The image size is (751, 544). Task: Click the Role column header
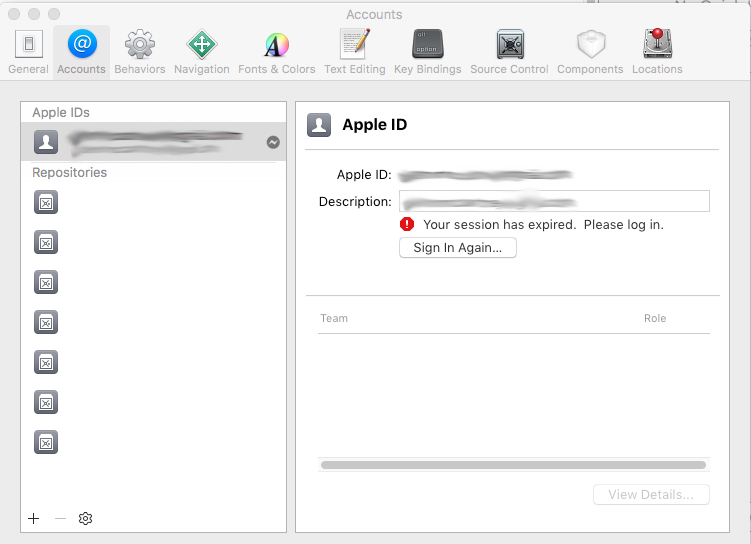(x=655, y=318)
